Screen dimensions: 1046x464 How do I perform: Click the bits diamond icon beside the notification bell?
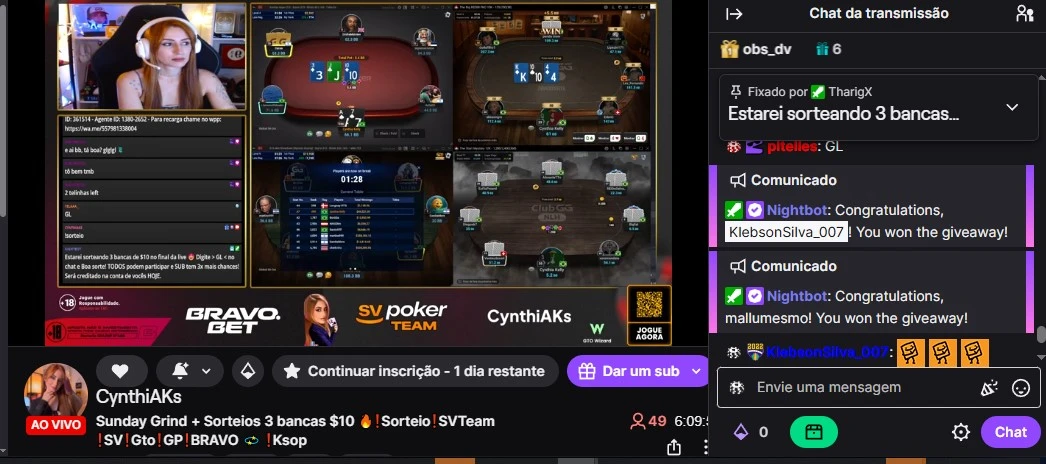247,371
